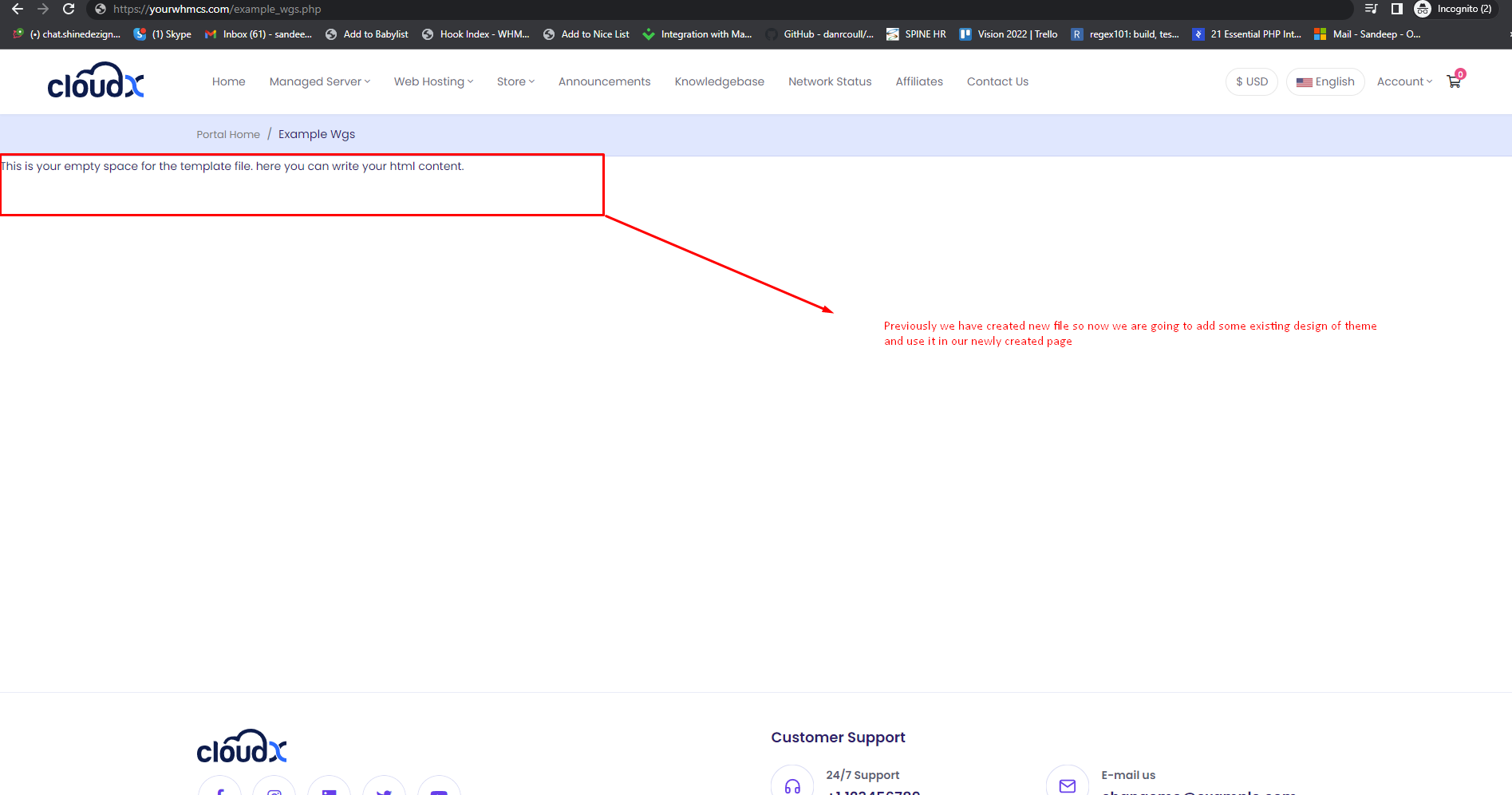Open the Announcements menu item
The height and width of the screenshot is (795, 1512).
click(x=604, y=81)
